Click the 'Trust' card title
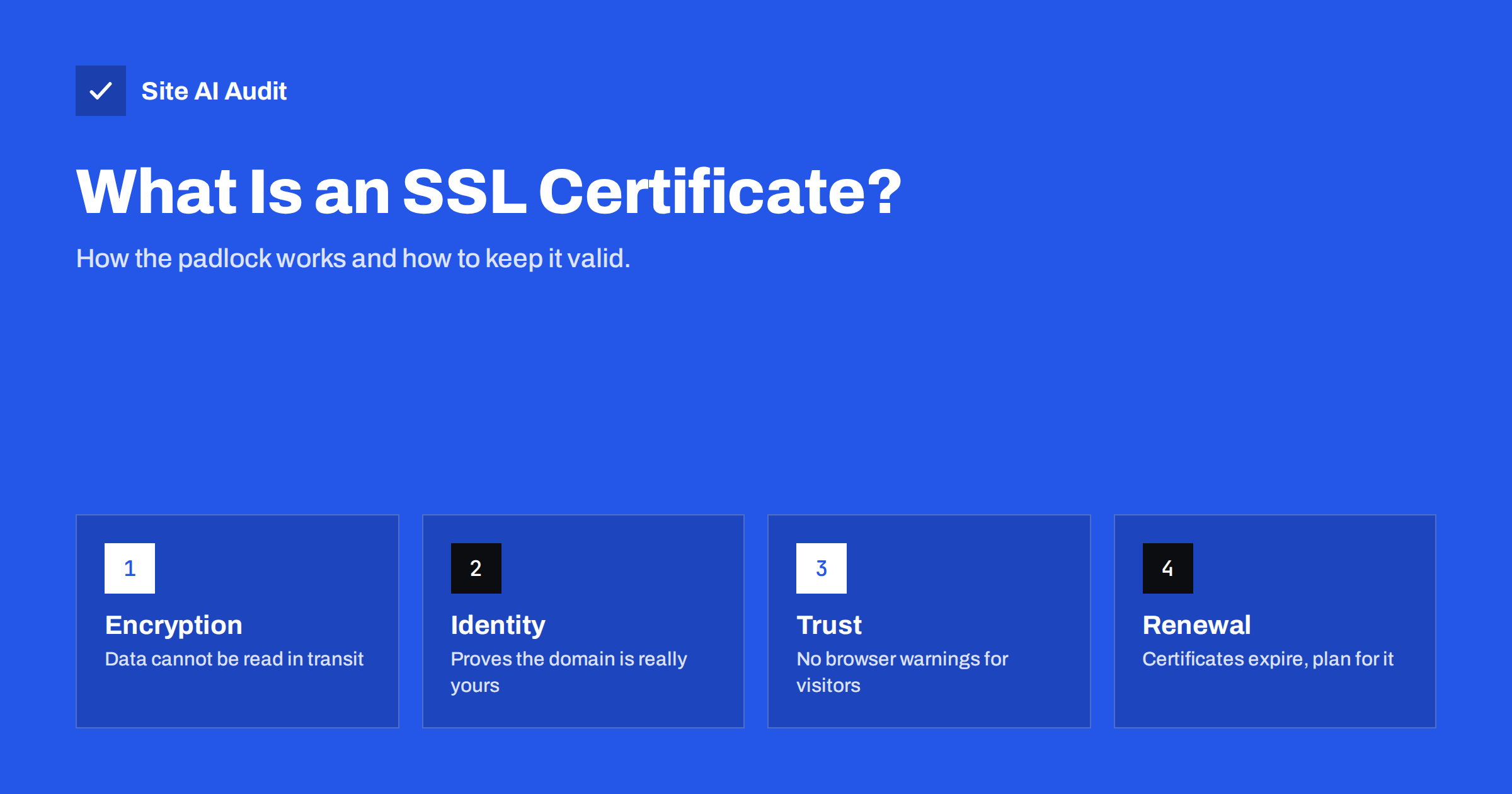This screenshot has height=794, width=1512. (829, 625)
